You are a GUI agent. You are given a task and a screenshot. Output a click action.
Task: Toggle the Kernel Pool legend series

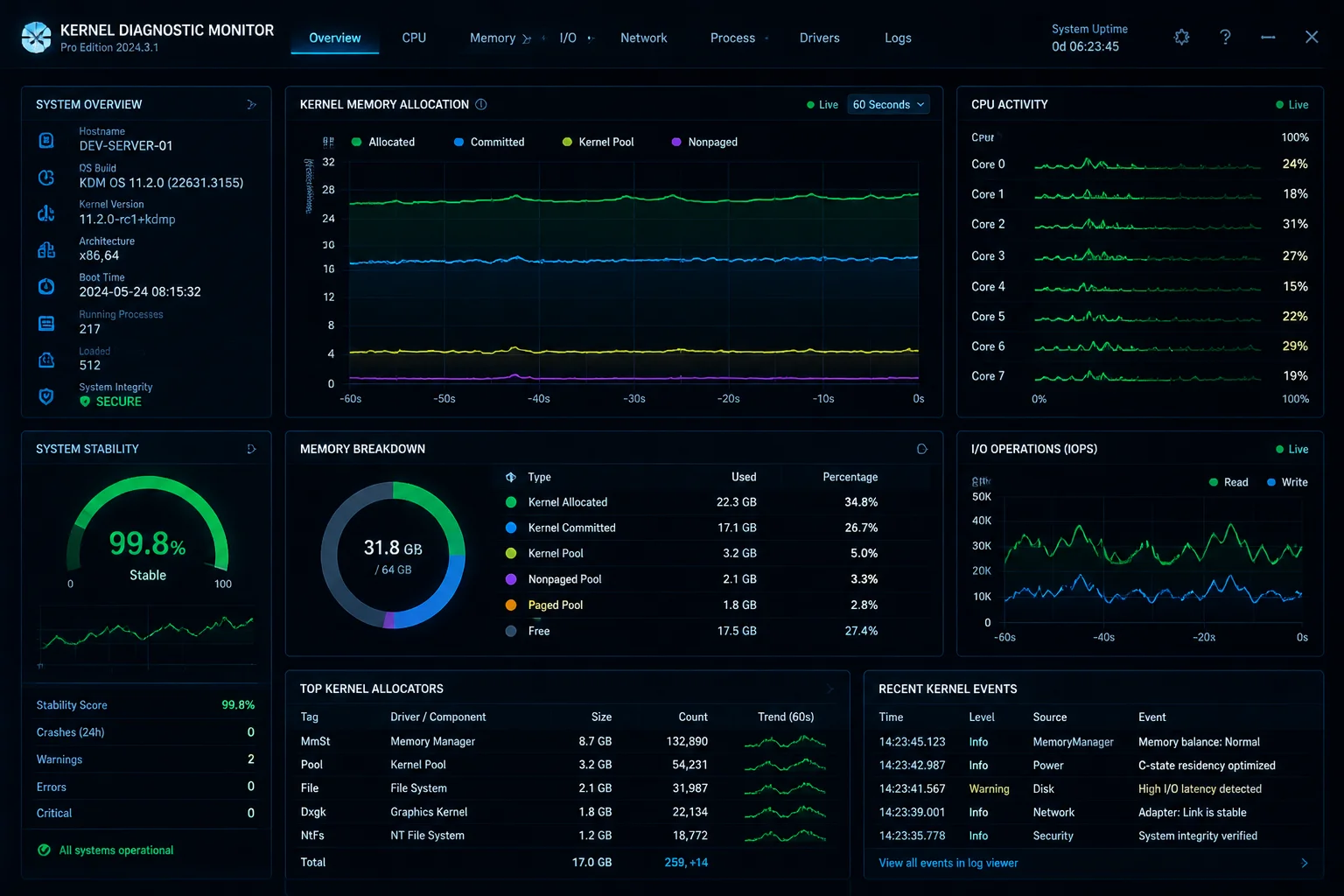click(598, 142)
